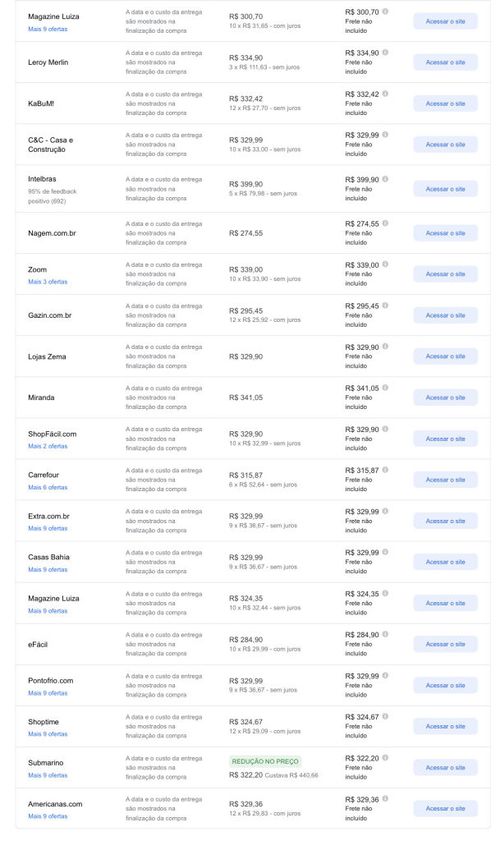Click info icon next to R$ 300,70 total

(x=385, y=11)
